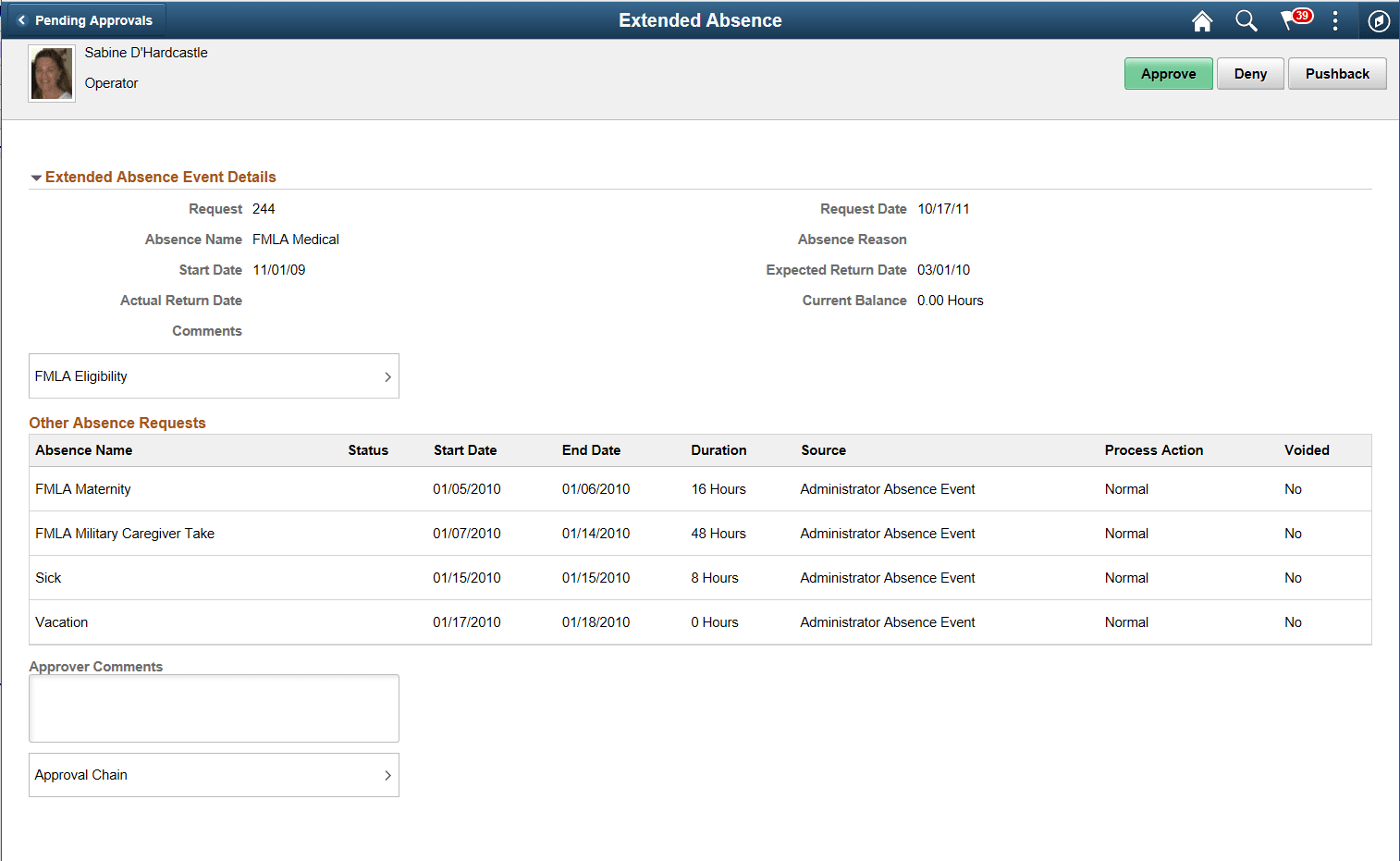
Task: Select the Extended Absence page title
Action: (x=700, y=19)
